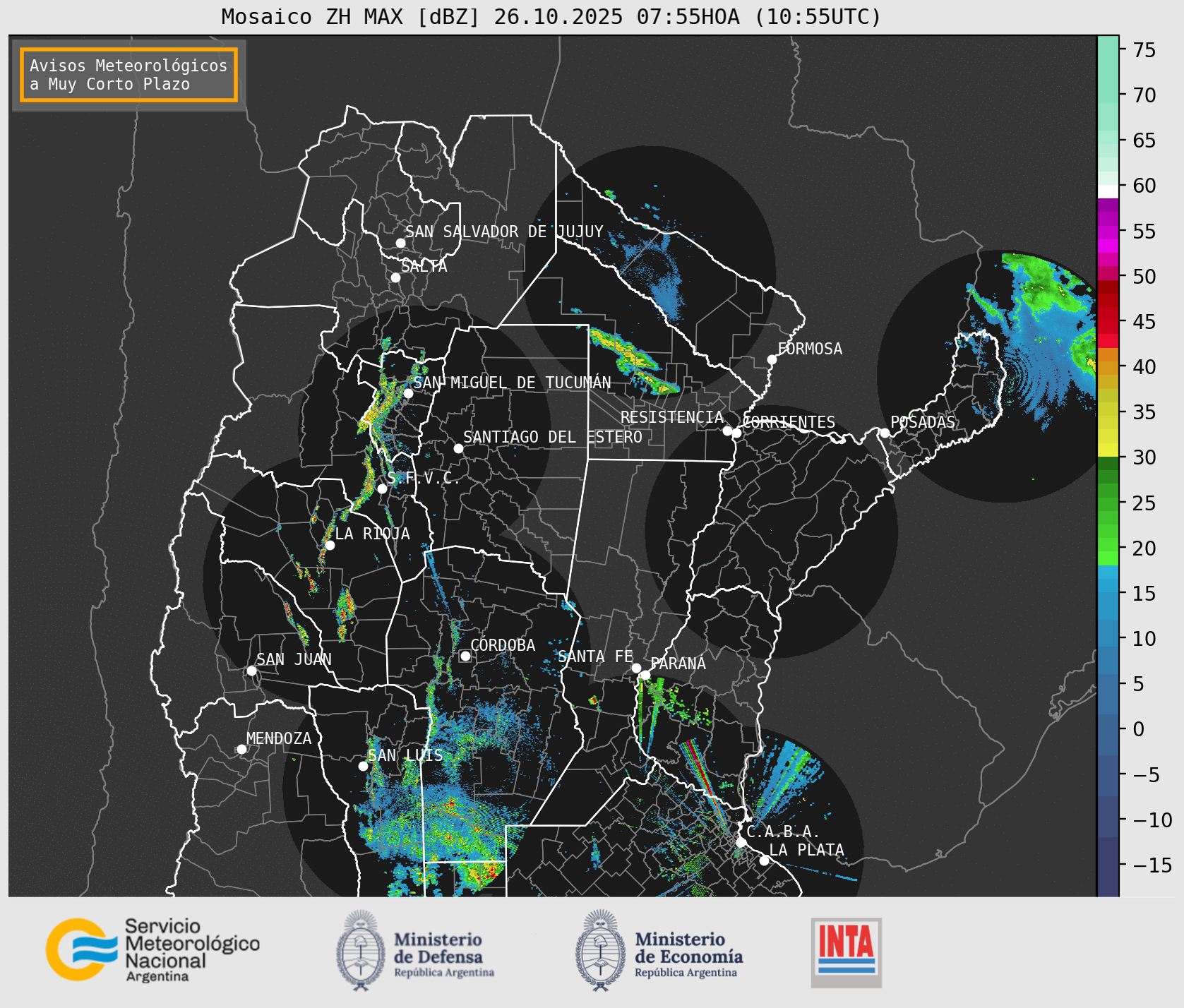Click the 40 dBZ orange color band
Image resolution: width=1184 pixels, height=1008 pixels.
[x=1108, y=368]
